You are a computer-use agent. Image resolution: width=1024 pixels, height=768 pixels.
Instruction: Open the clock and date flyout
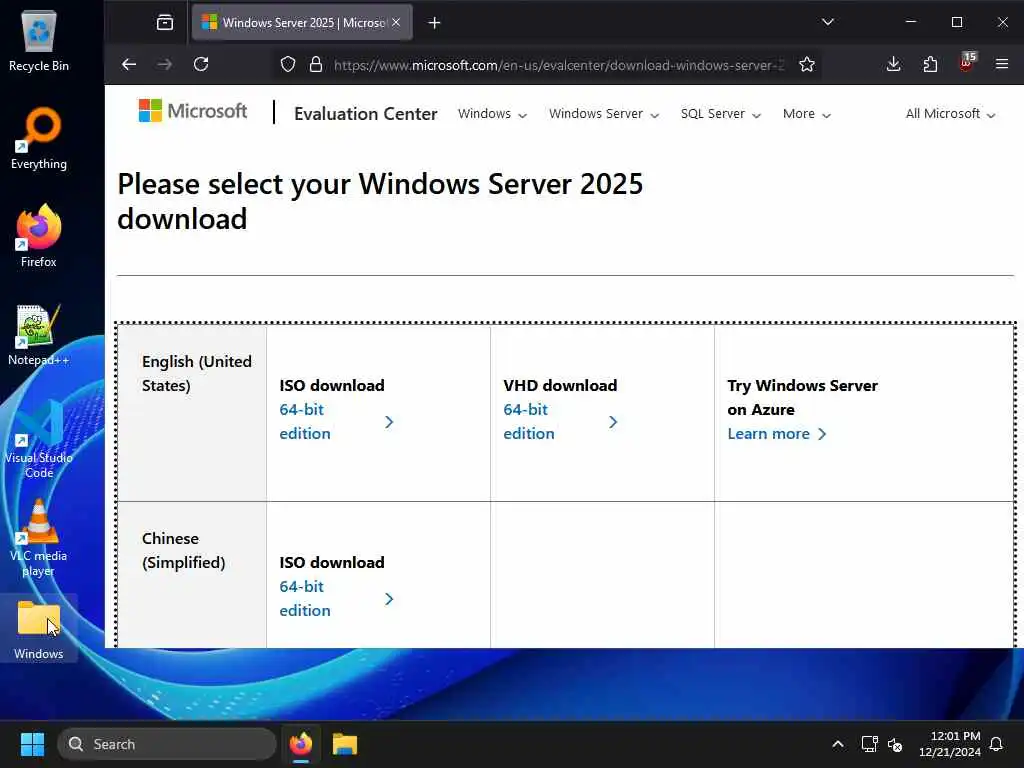950,744
